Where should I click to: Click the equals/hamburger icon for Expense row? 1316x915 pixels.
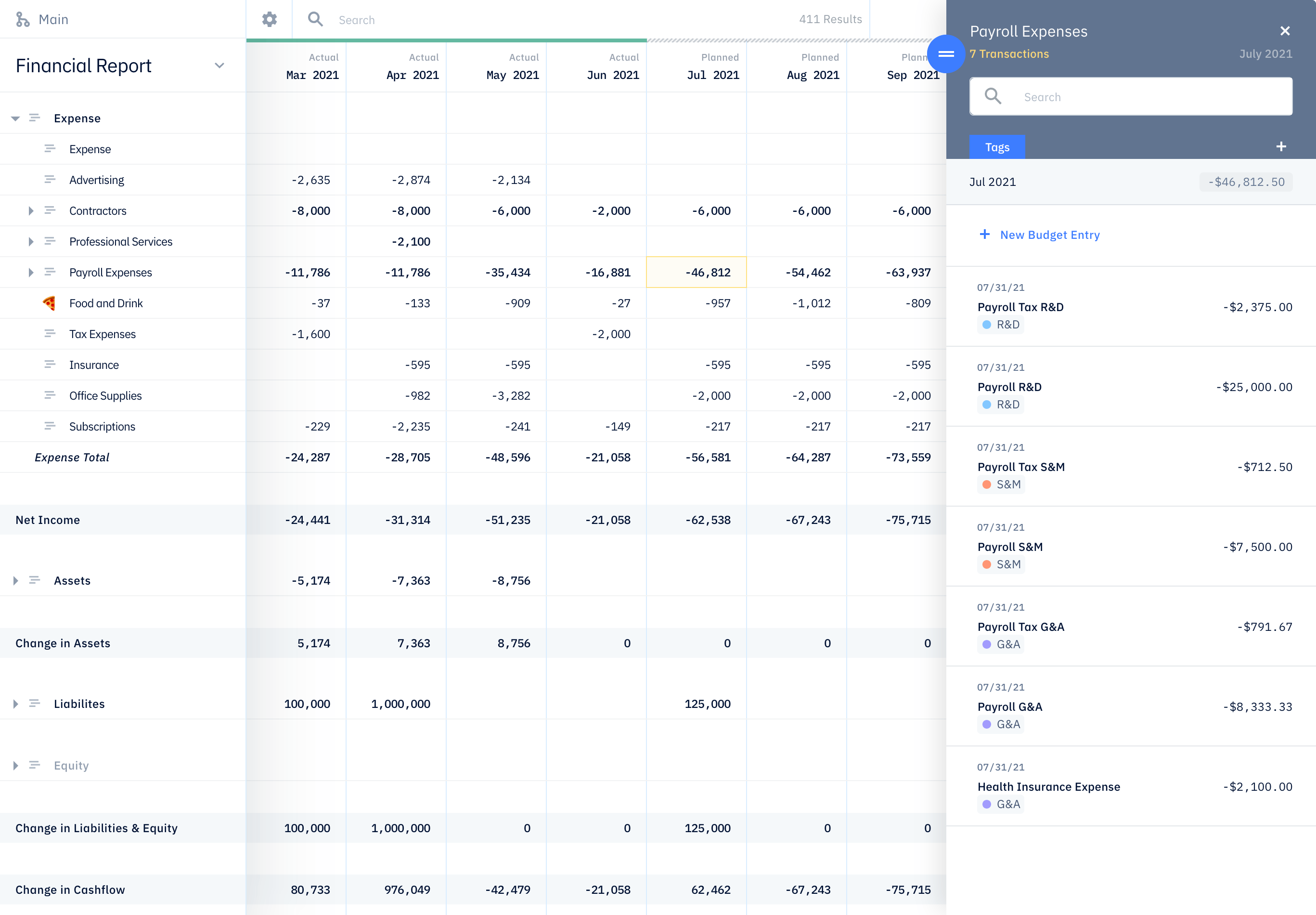pos(36,117)
